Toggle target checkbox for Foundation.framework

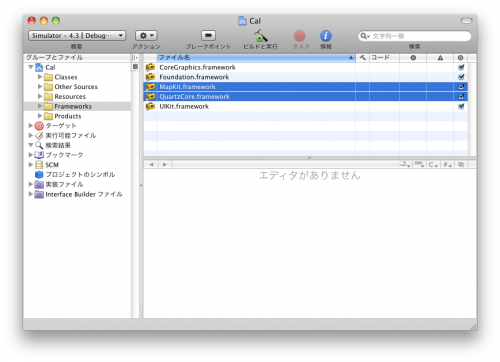pos(461,77)
